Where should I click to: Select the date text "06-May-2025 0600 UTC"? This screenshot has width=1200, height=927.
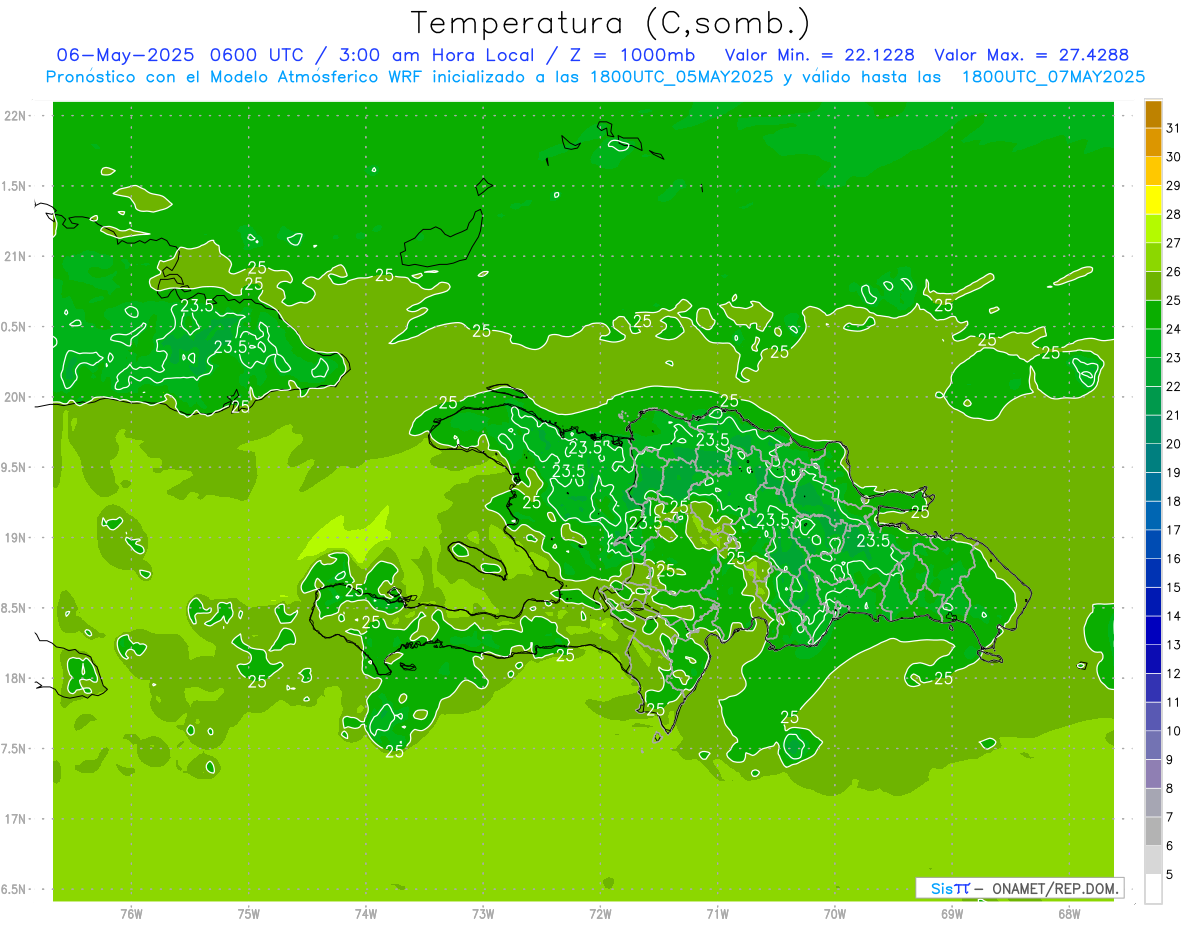(x=181, y=55)
